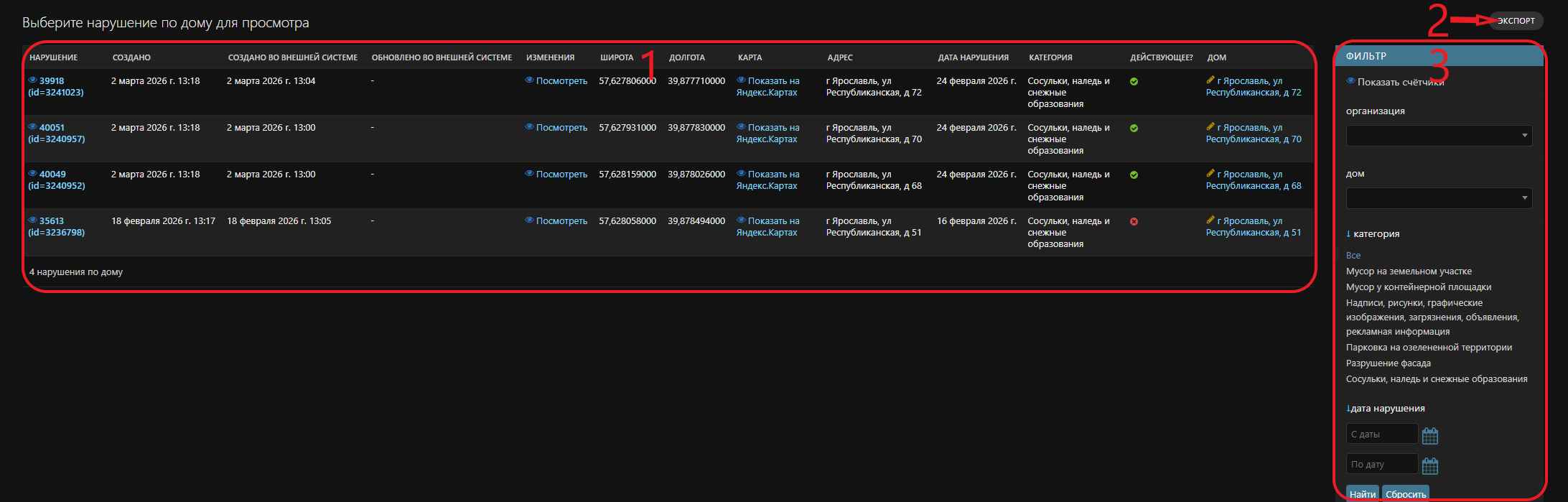Select 'Все' category filter

[x=1353, y=256]
